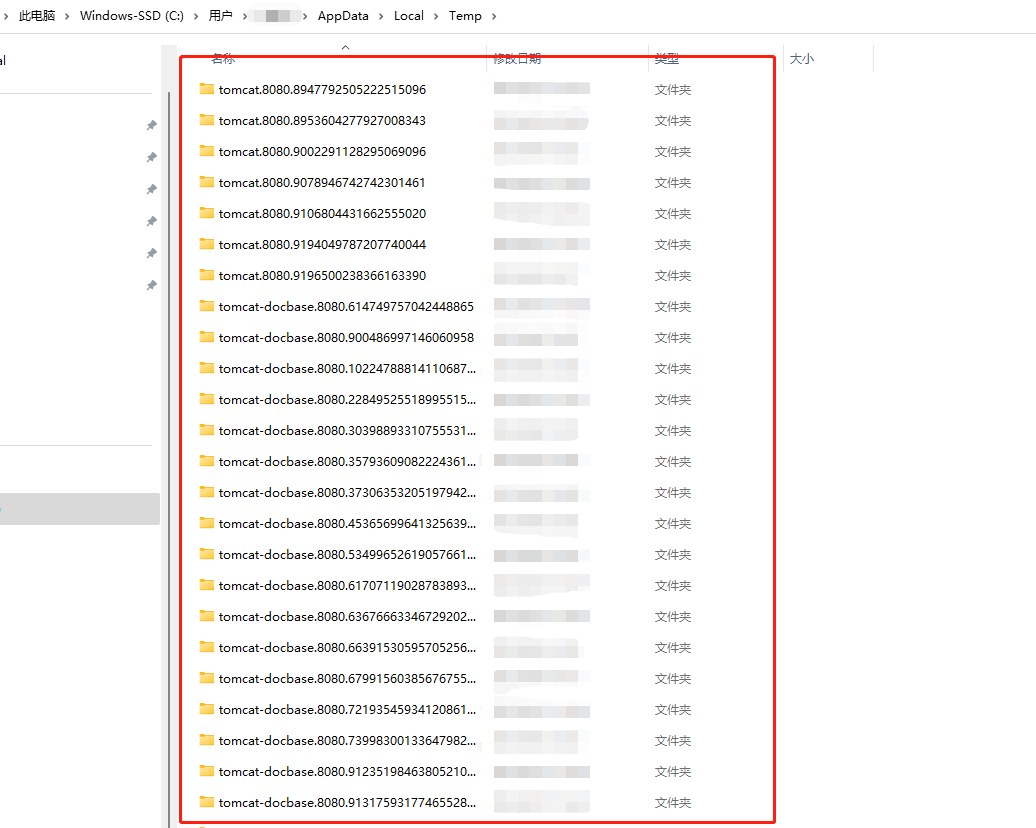
Task: Sort files by the 名称 column header
Action: 223,59
